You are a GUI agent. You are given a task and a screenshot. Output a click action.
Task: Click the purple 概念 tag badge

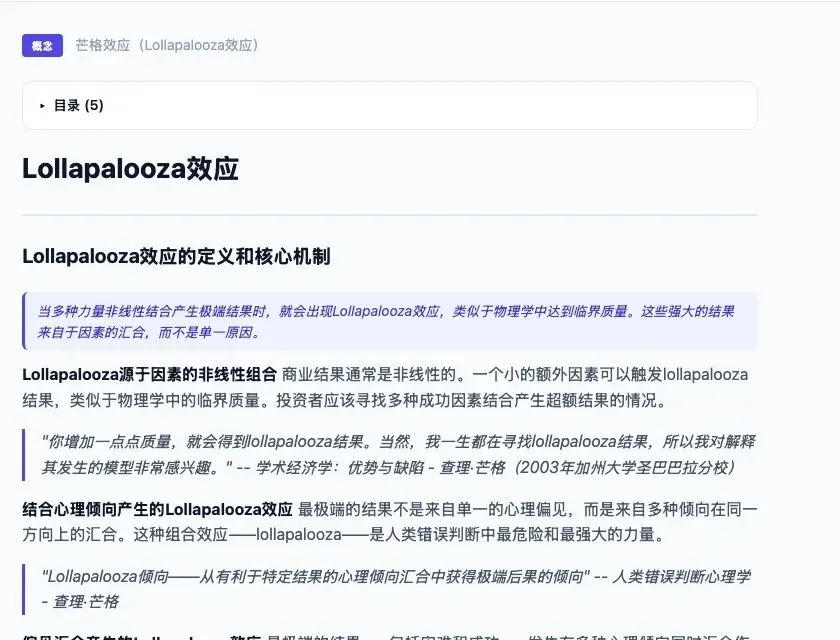click(x=42, y=46)
